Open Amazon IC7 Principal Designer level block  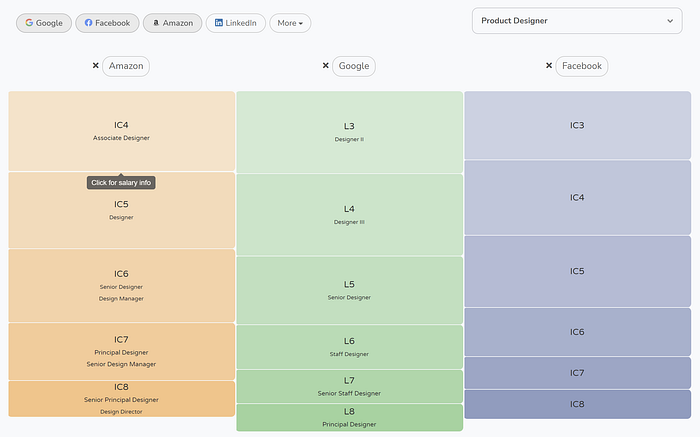tap(121, 352)
